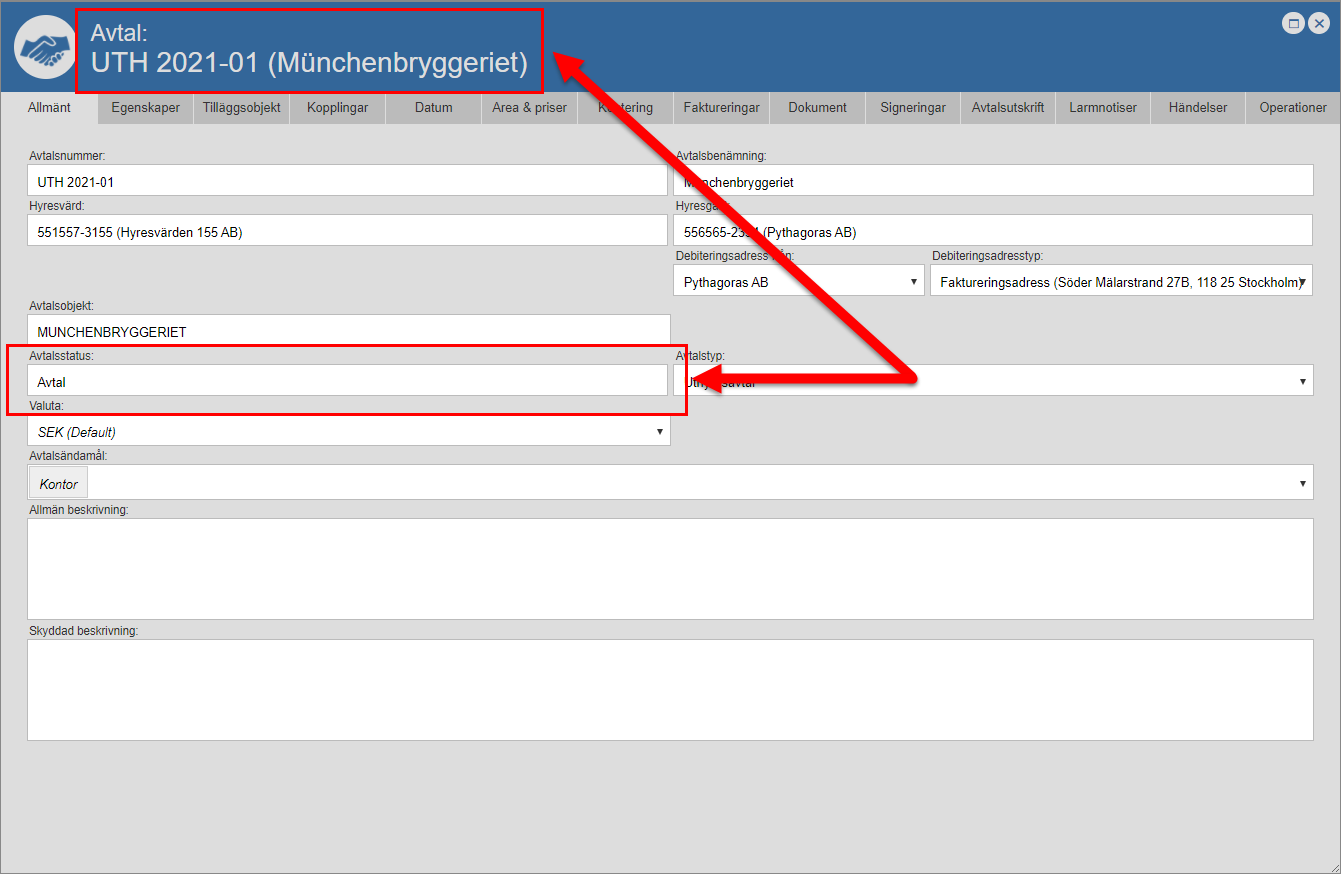Image resolution: width=1341 pixels, height=874 pixels.
Task: Go to Area & priser tab
Action: tap(529, 108)
